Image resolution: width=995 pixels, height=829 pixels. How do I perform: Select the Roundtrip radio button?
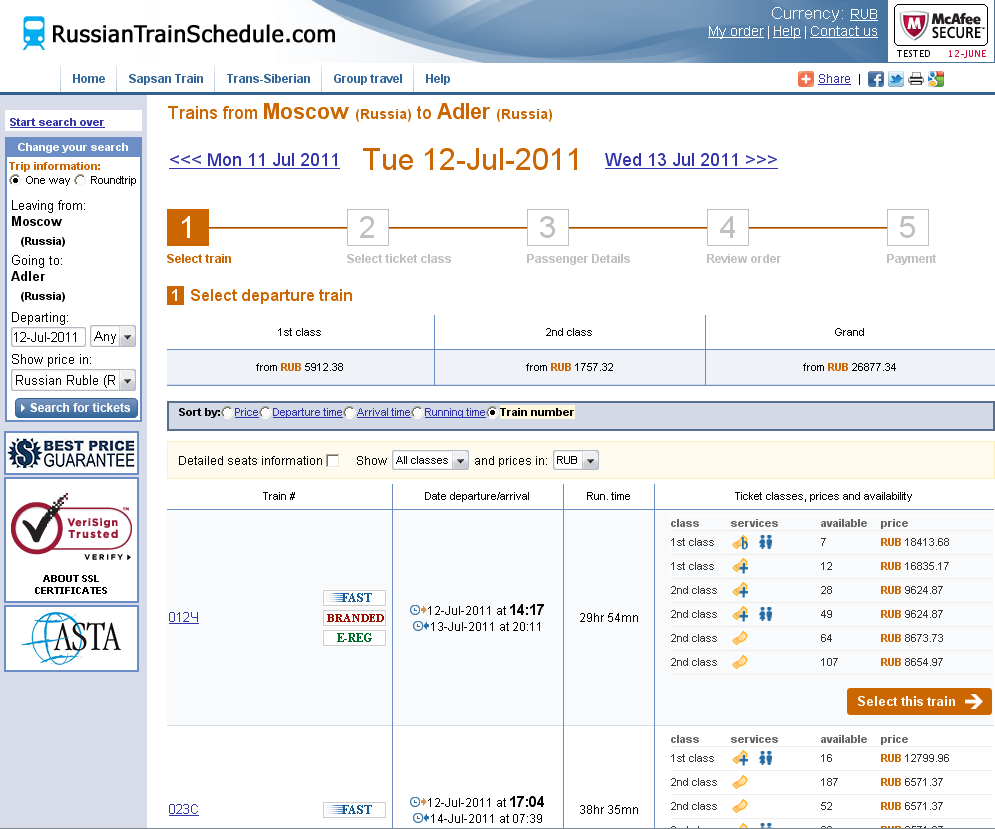[x=80, y=180]
